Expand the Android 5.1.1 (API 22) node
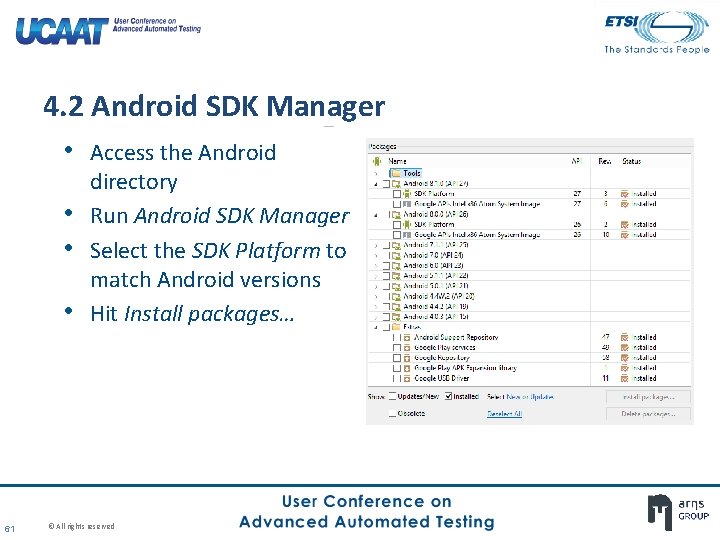720x540 pixels. 376,276
